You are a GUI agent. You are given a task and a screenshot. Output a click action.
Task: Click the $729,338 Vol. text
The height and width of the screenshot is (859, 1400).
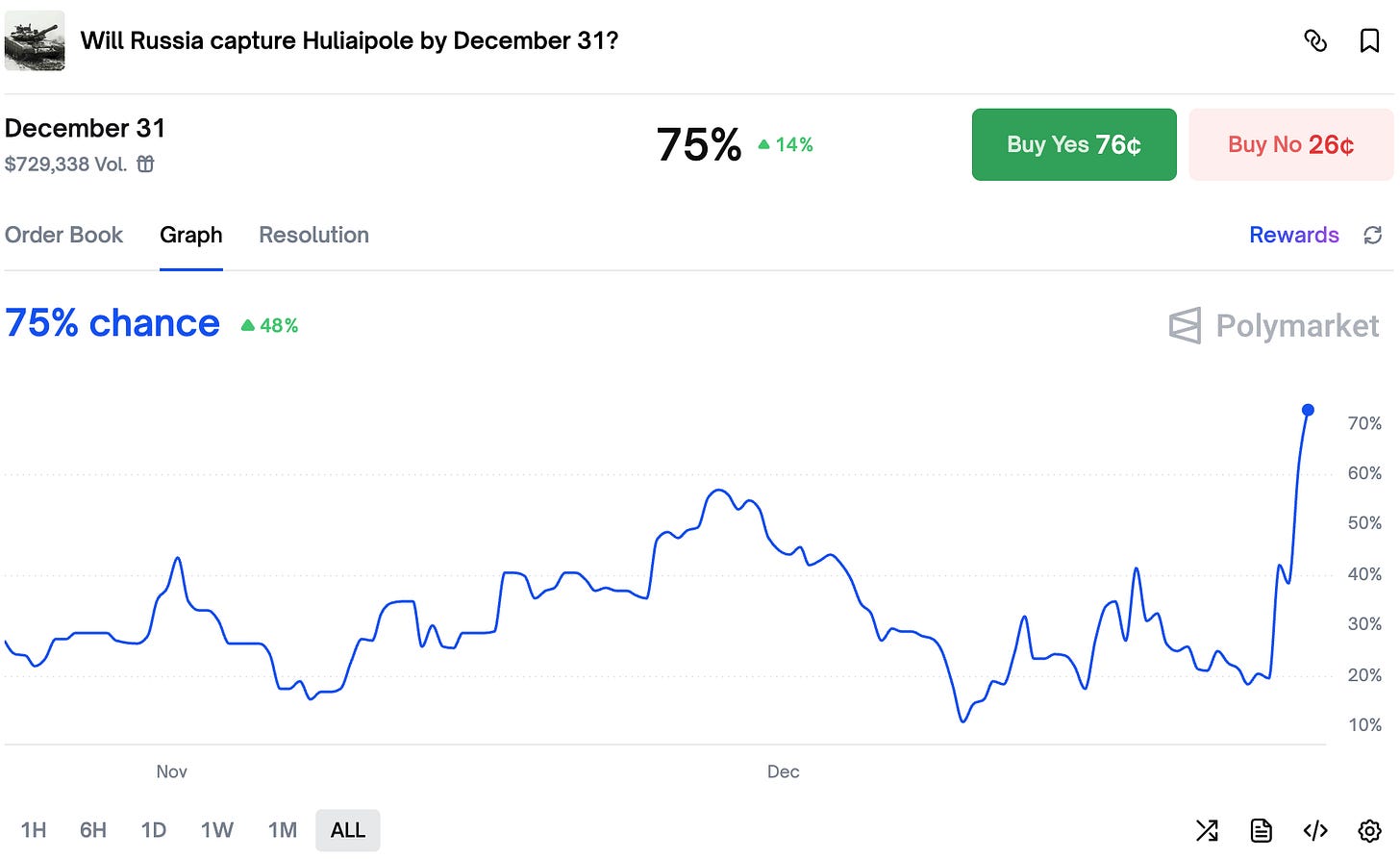tap(65, 164)
